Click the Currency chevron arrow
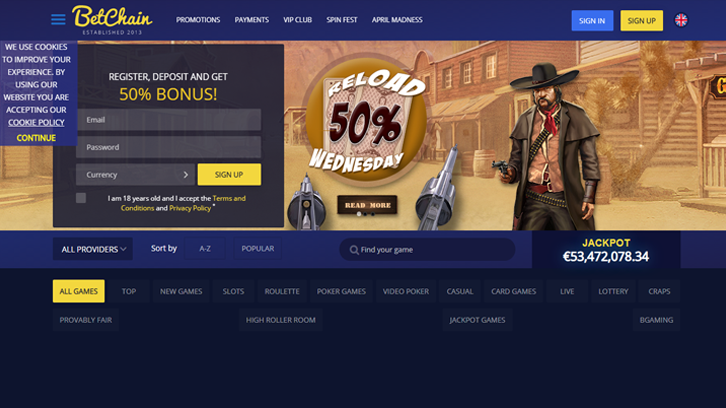Screen dimensions: 726x408 coord(186,175)
